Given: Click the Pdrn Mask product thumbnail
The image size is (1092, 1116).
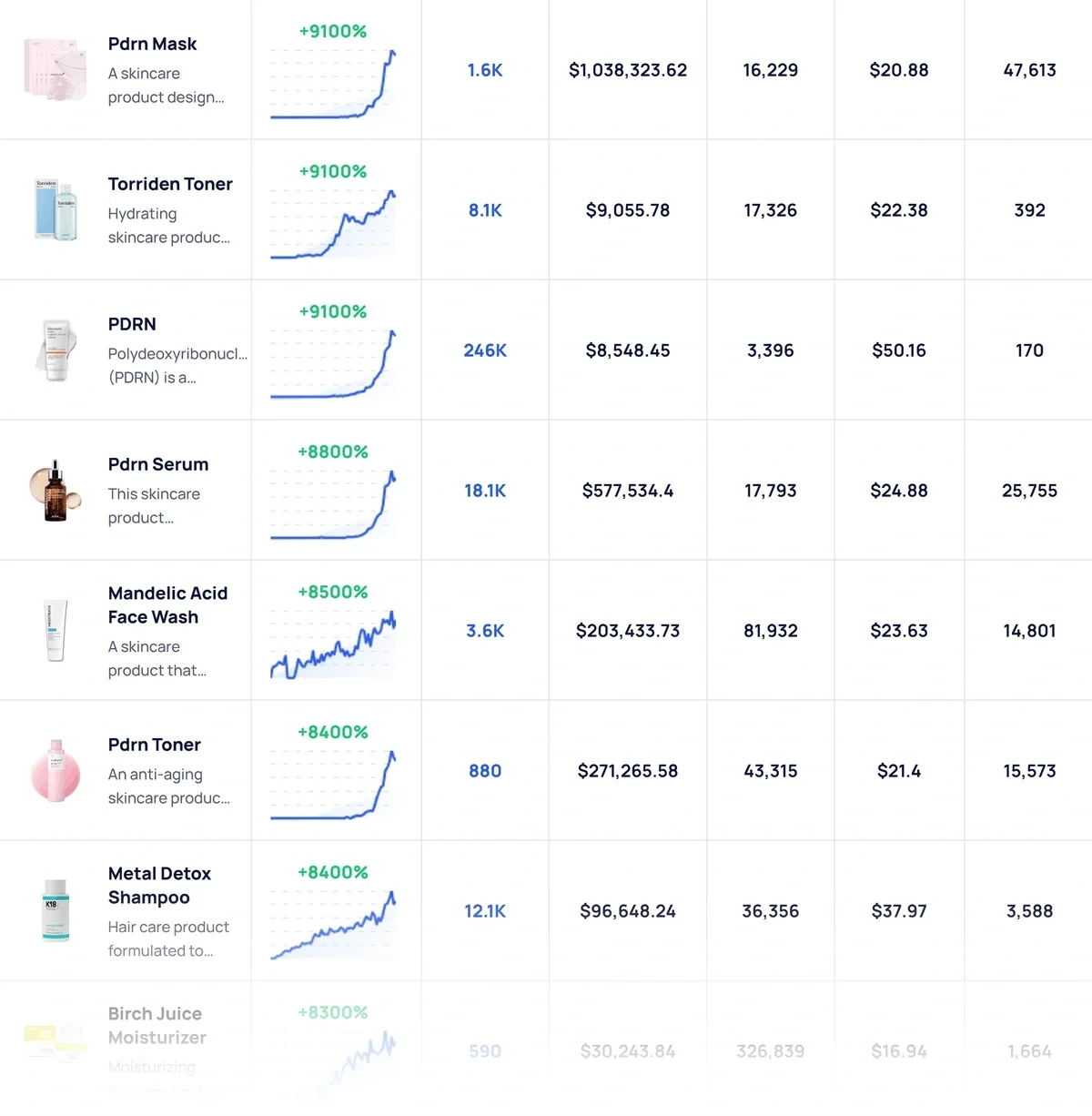Looking at the screenshot, I should pos(56,69).
